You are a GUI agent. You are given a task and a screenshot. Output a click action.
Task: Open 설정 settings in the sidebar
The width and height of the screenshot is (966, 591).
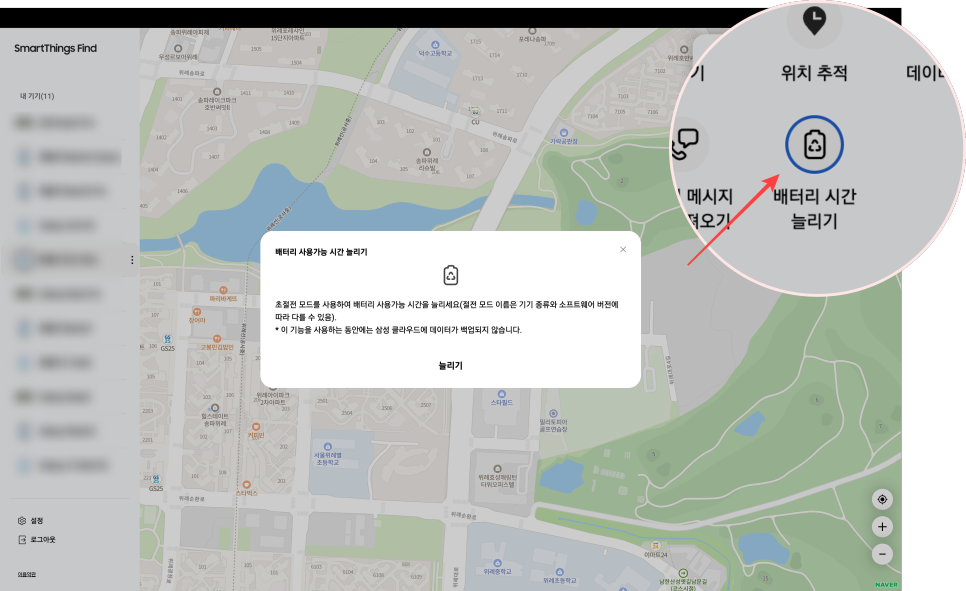30,521
